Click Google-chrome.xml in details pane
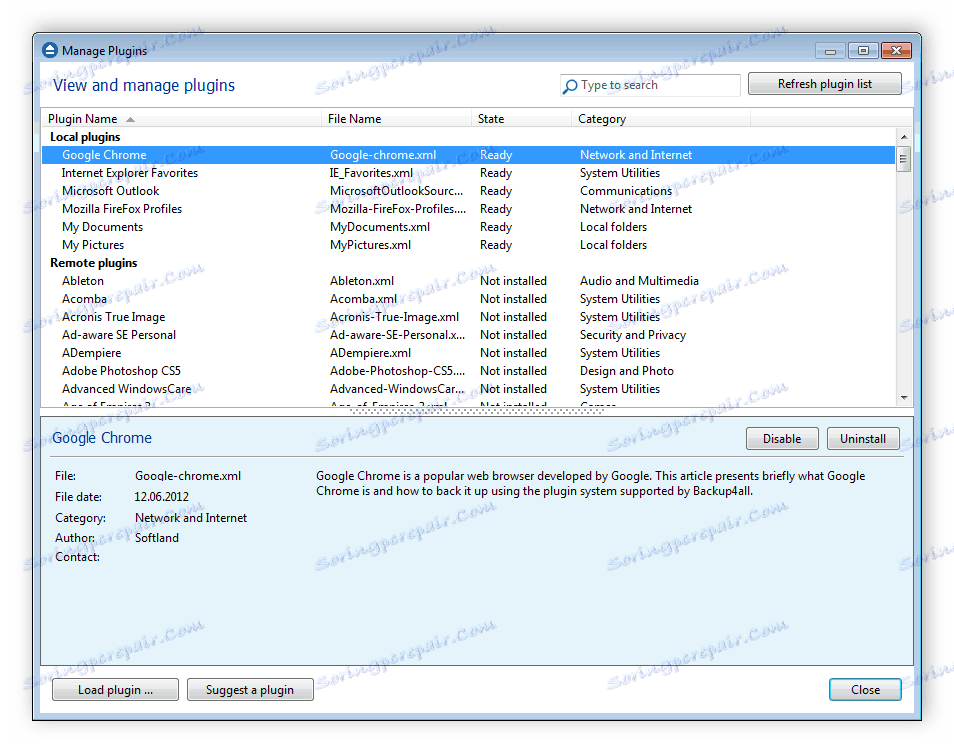This screenshot has width=954, height=753. coord(187,476)
